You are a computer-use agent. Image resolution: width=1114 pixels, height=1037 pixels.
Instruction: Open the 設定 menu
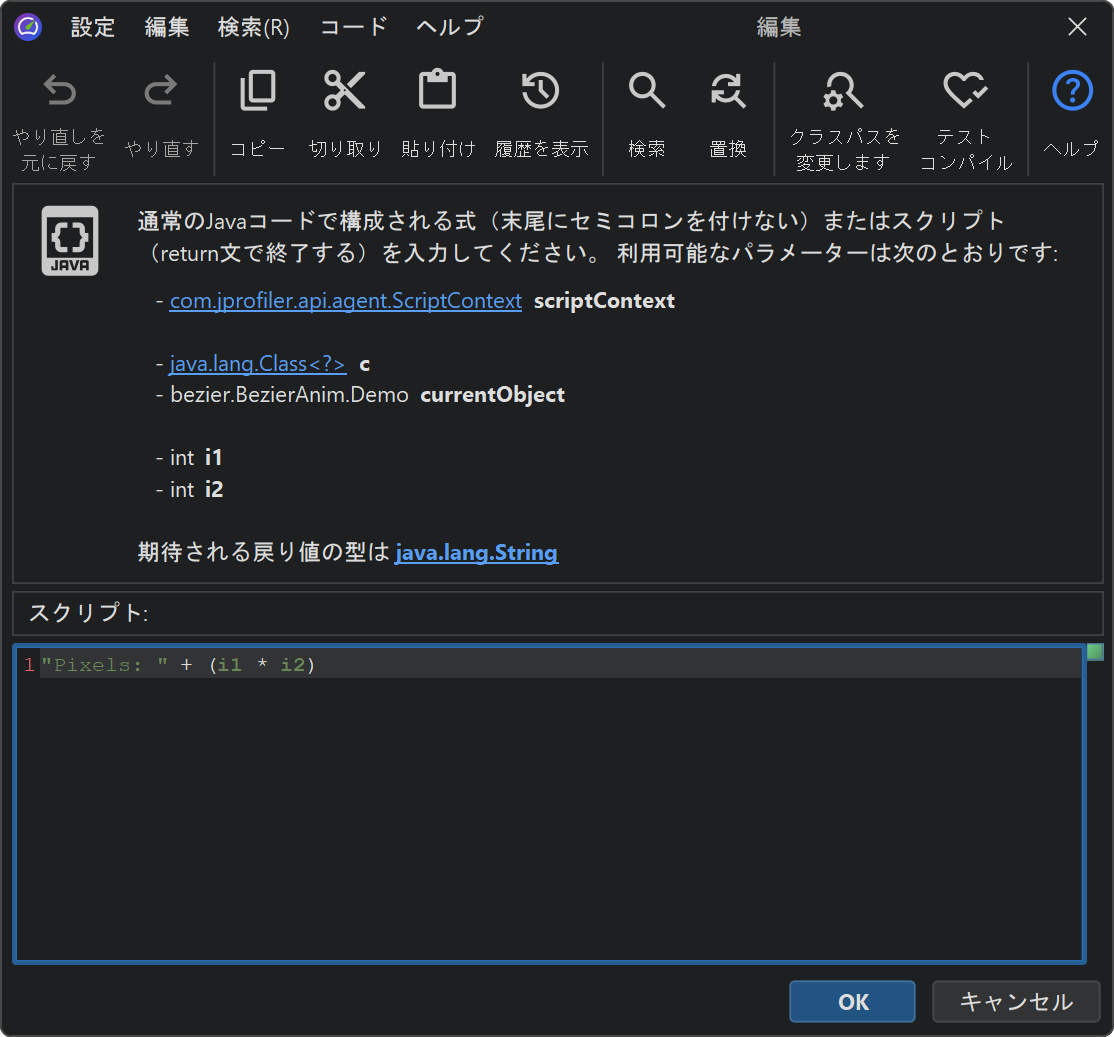tap(93, 27)
